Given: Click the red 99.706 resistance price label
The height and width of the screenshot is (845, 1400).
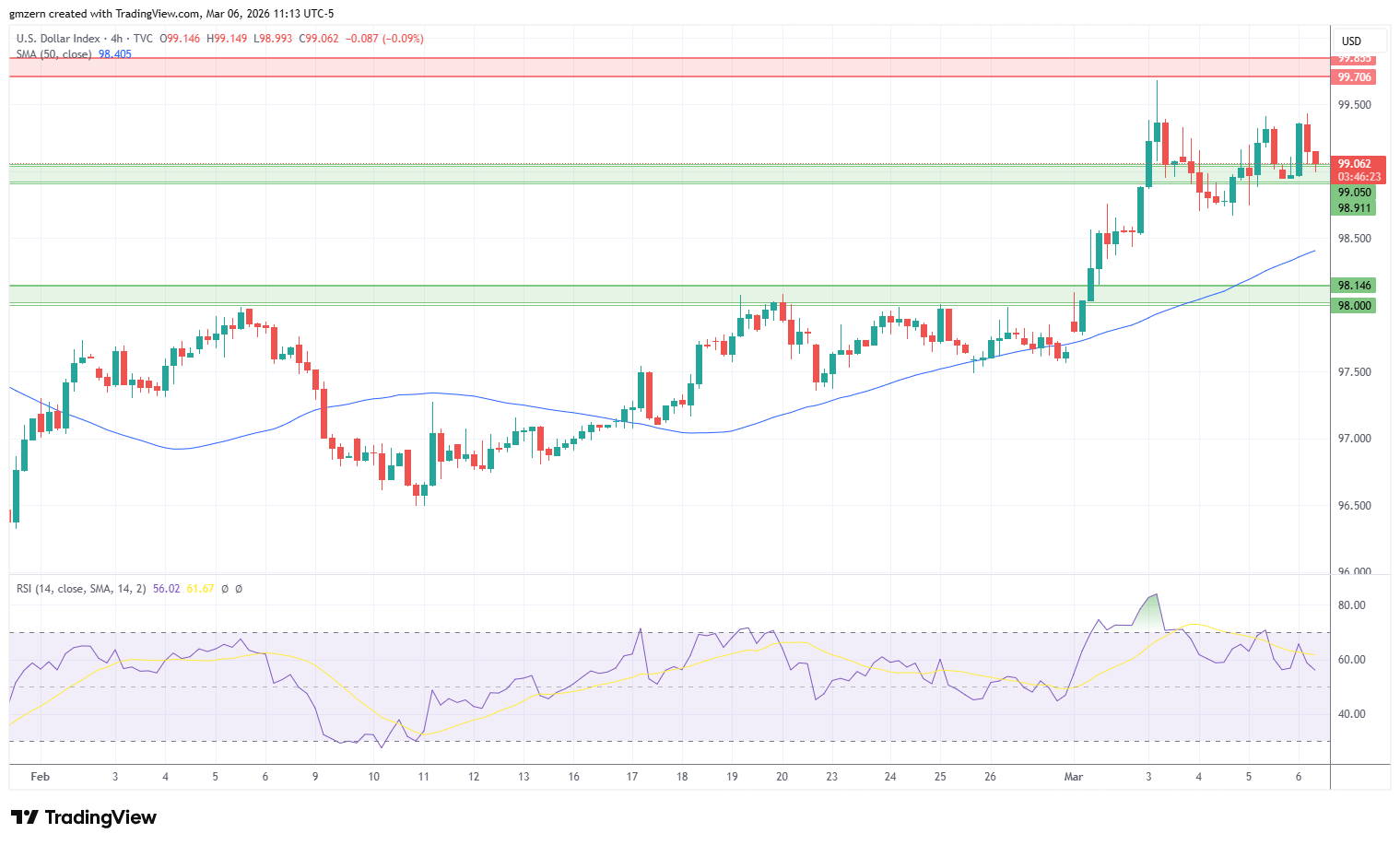Looking at the screenshot, I should pyautogui.click(x=1355, y=77).
